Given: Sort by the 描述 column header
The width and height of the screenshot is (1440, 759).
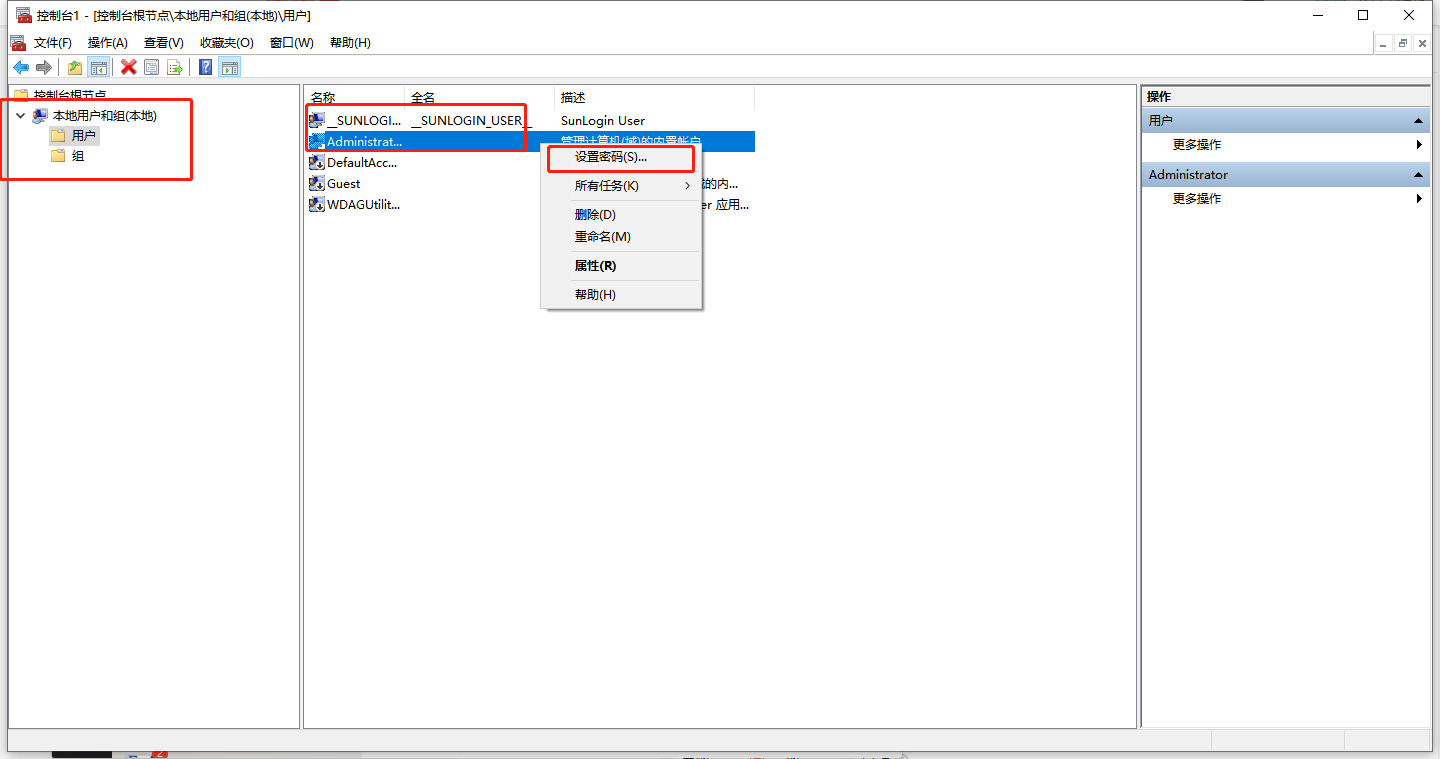Looking at the screenshot, I should coord(654,98).
